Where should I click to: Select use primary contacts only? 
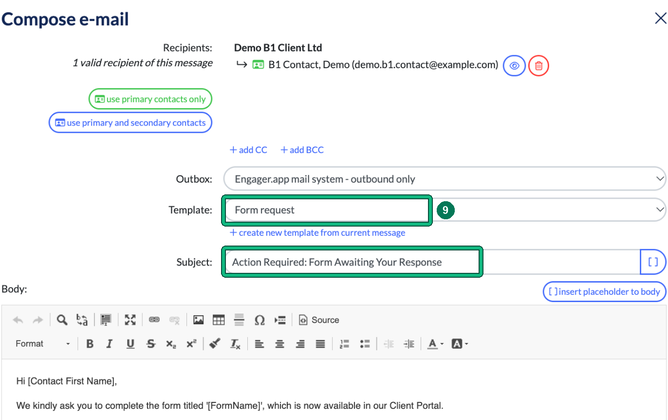pyautogui.click(x=150, y=99)
